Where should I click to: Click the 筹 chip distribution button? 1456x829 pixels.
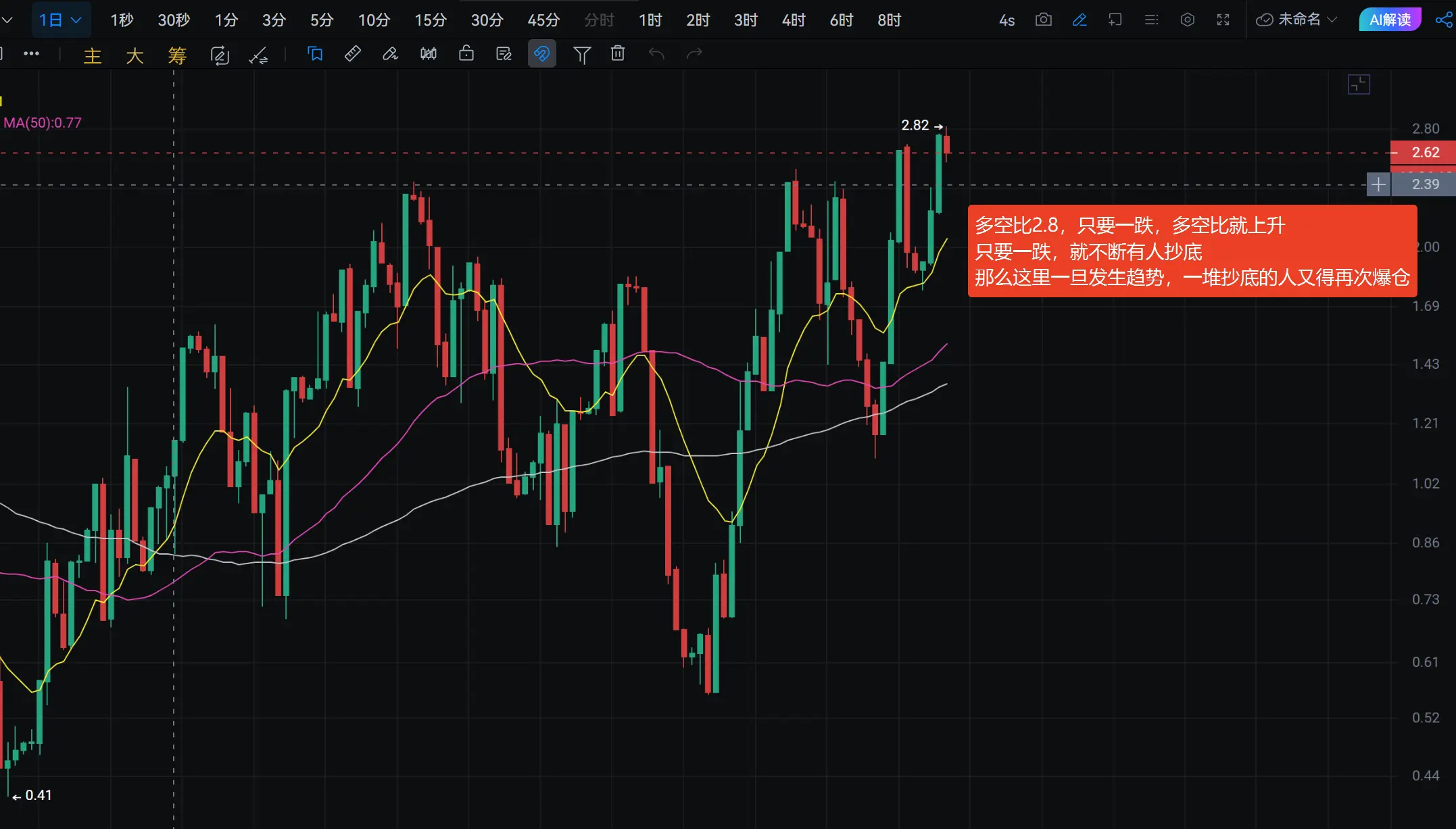pyautogui.click(x=177, y=55)
